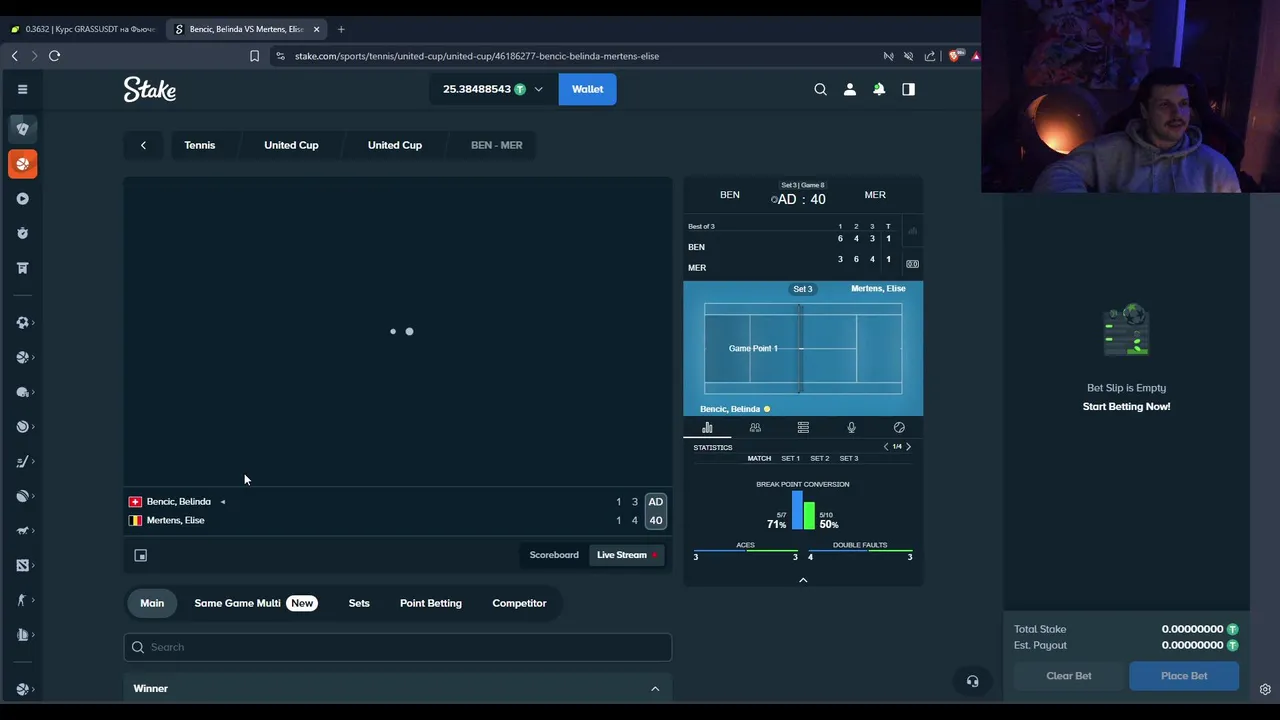
Task: Open the standings list tab in tracker
Action: [x=803, y=428]
